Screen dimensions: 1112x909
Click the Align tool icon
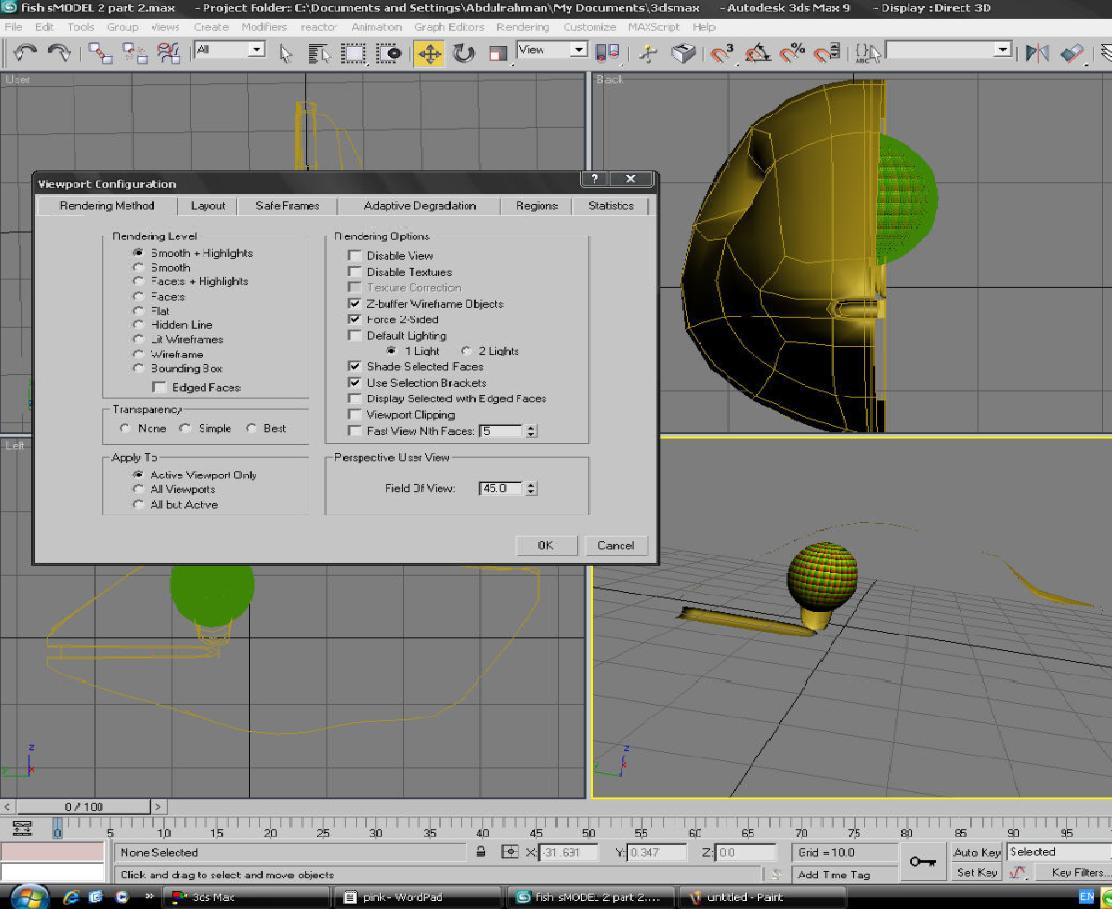click(1072, 54)
